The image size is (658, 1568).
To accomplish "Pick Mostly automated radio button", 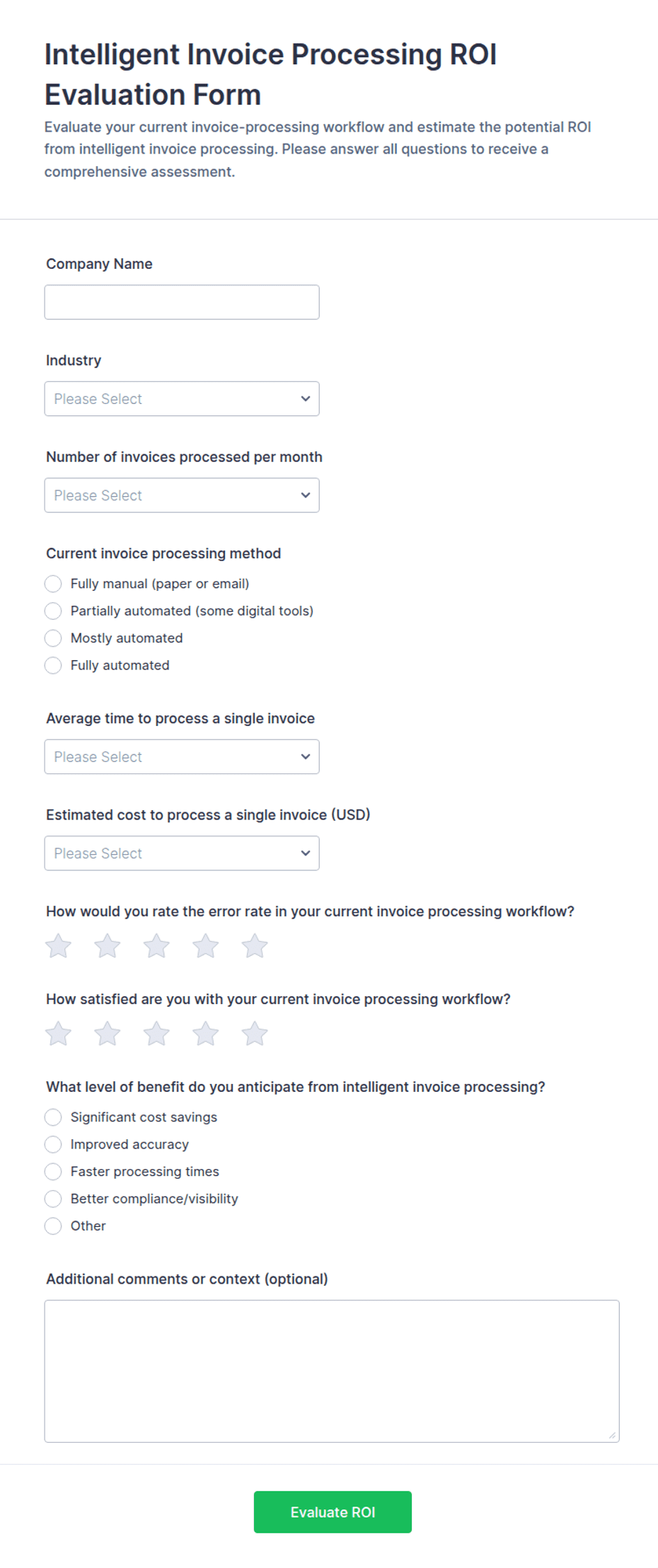I will point(53,638).
